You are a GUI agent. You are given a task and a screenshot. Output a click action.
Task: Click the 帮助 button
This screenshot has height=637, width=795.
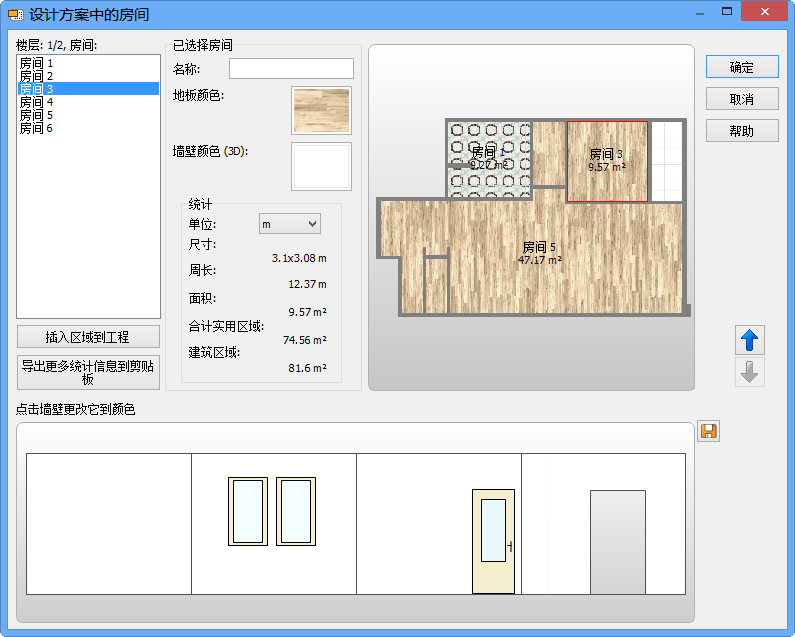[742, 131]
